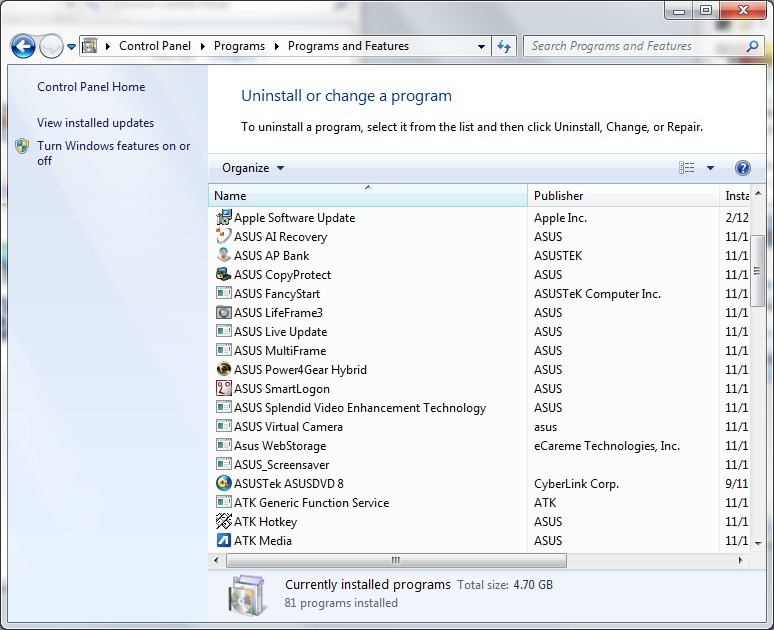
Task: Click the Programs breadcrumb
Action: pos(239,46)
